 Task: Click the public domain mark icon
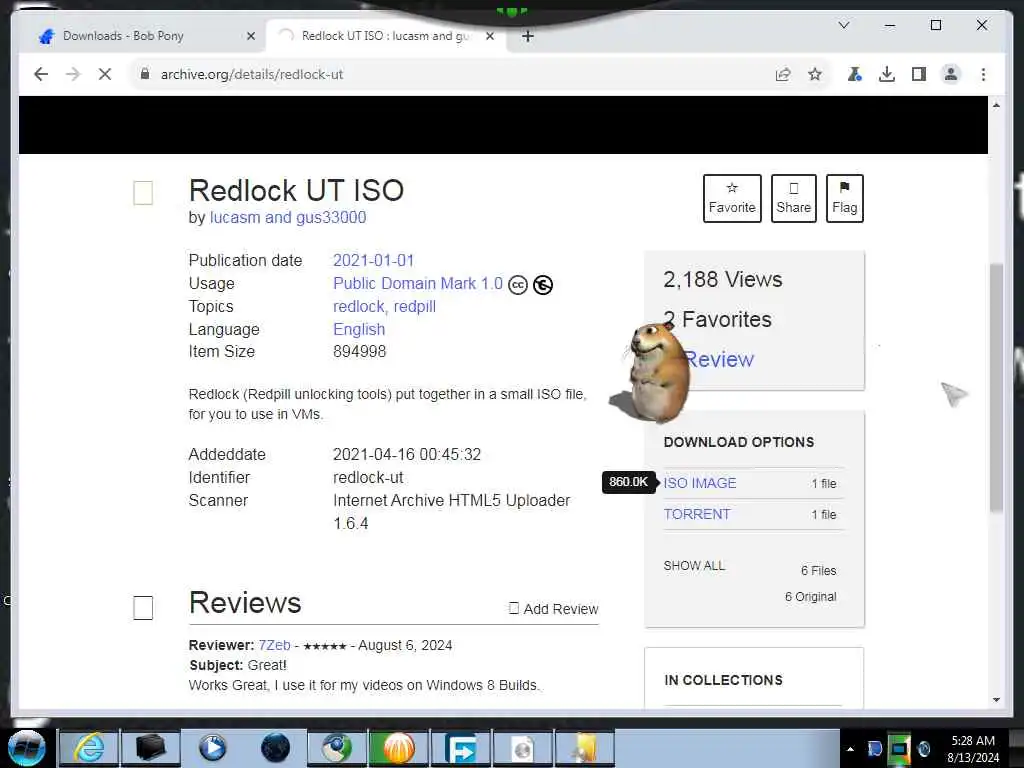(543, 285)
